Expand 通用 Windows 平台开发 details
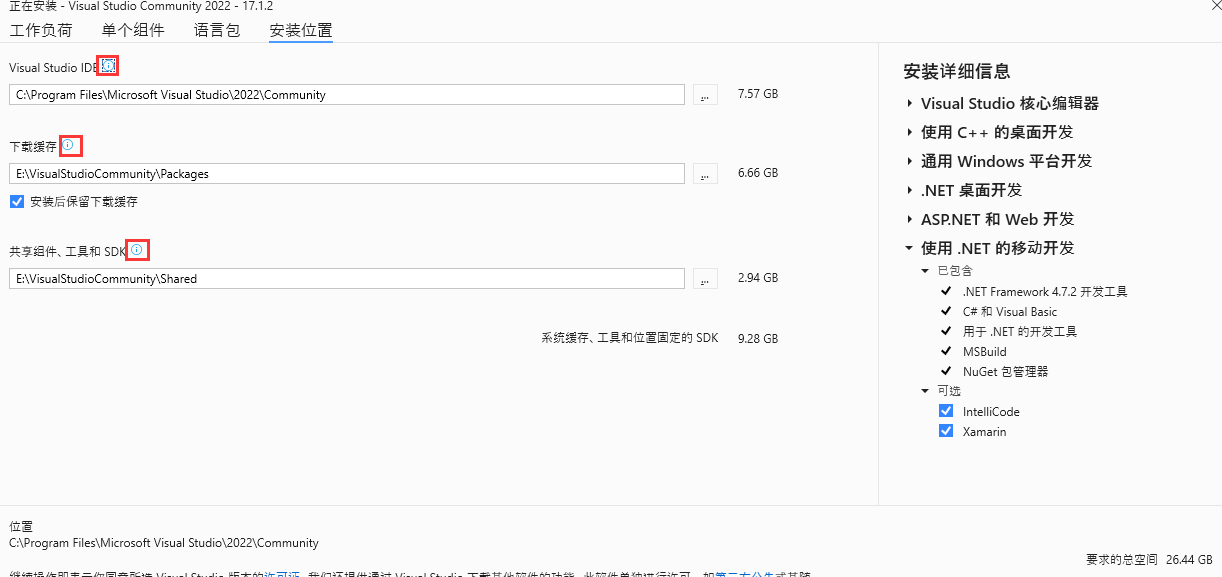Screen dimensions: 1222x577 [x=909, y=161]
